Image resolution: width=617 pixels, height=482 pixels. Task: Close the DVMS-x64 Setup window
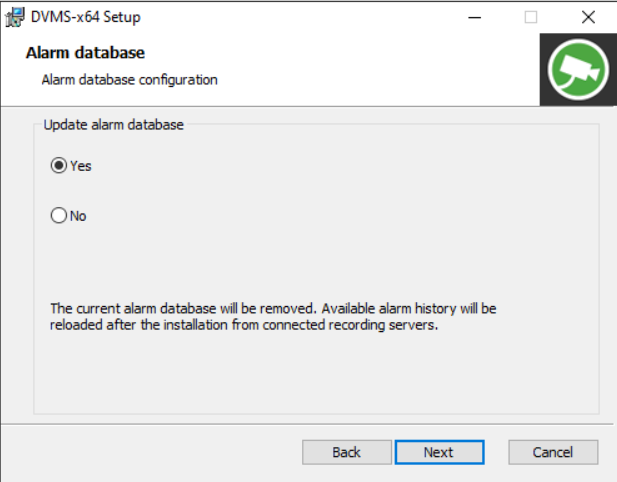tap(588, 17)
